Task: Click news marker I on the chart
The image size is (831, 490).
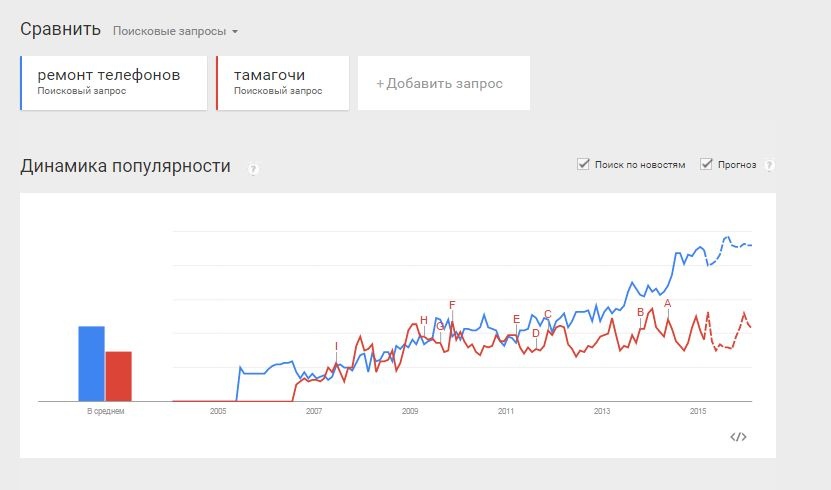Action: (x=336, y=346)
